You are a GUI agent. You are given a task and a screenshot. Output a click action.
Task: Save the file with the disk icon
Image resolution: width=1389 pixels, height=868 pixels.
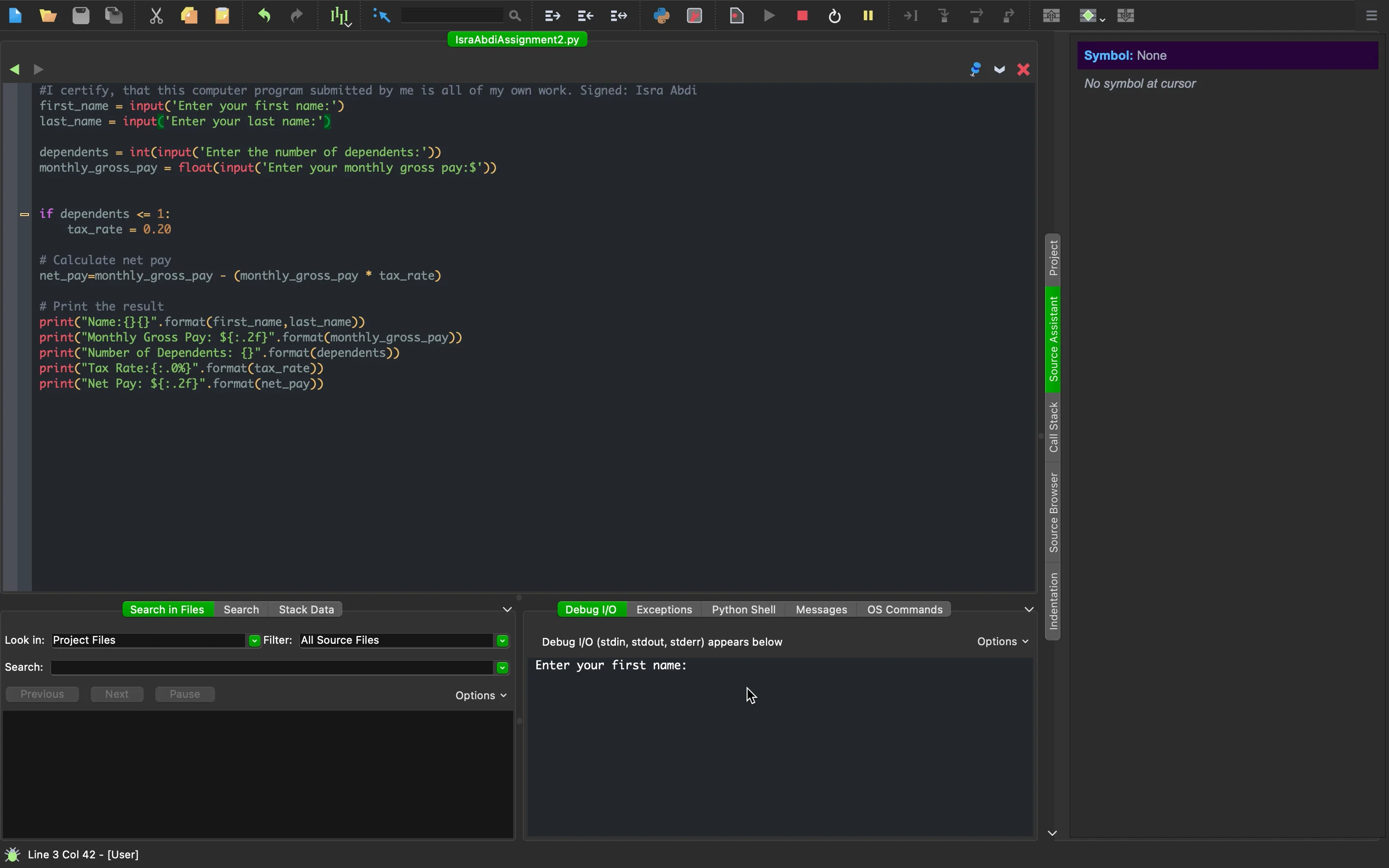click(81, 15)
